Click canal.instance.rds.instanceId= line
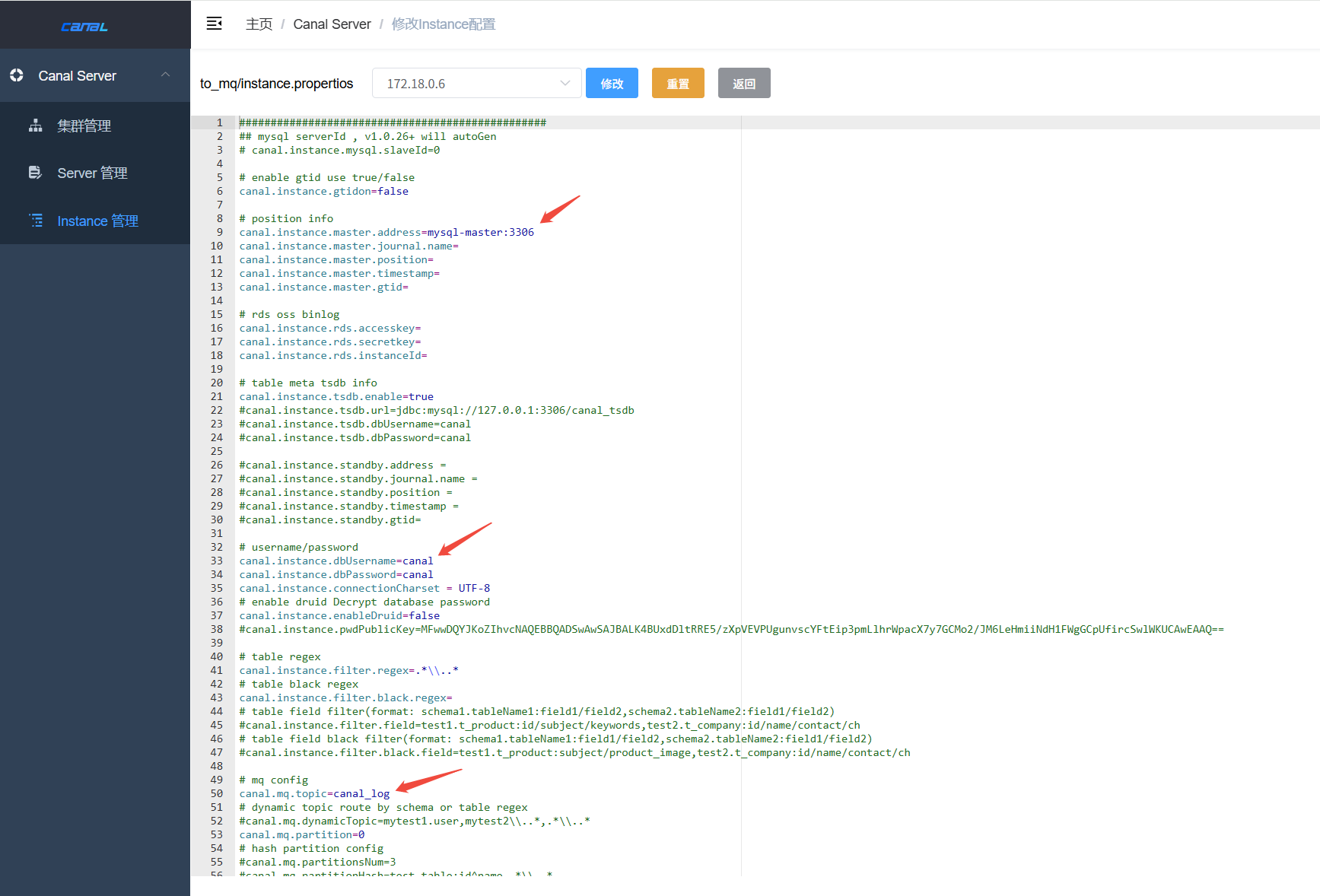Image resolution: width=1320 pixels, height=896 pixels. [x=333, y=355]
